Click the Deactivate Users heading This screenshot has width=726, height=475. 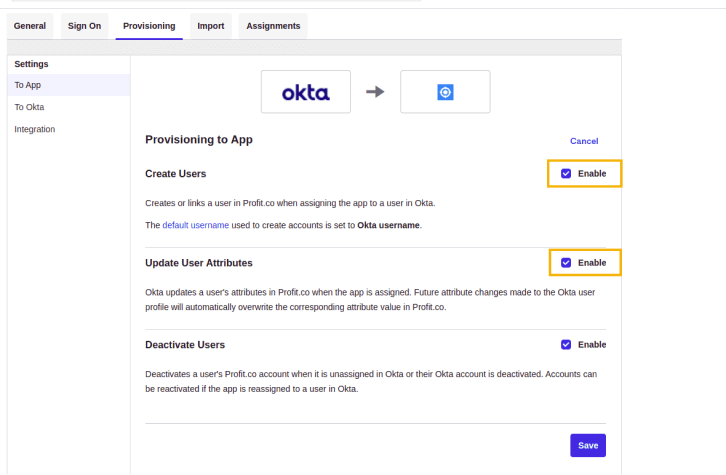(x=185, y=345)
